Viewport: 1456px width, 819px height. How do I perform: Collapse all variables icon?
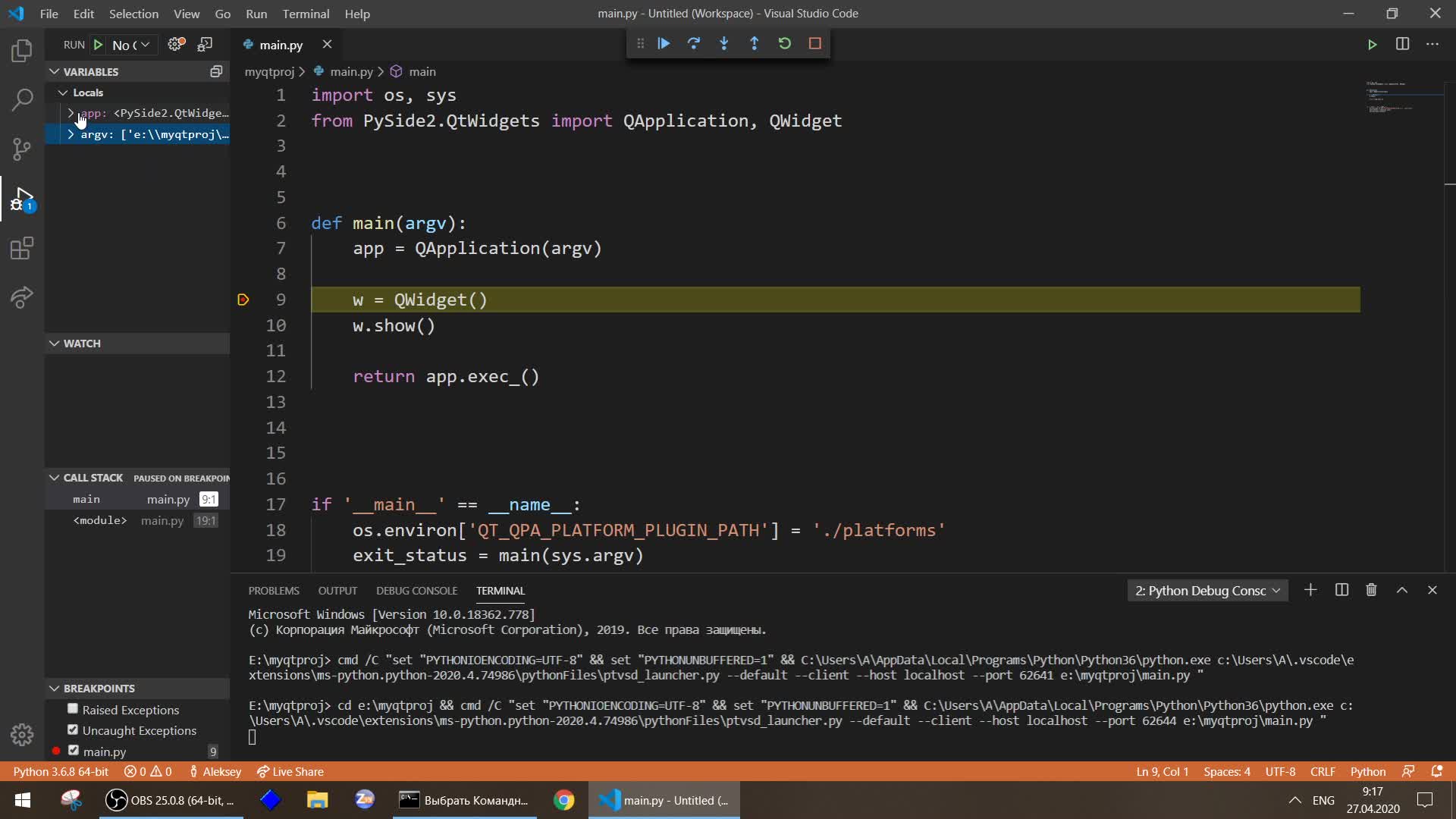216,71
